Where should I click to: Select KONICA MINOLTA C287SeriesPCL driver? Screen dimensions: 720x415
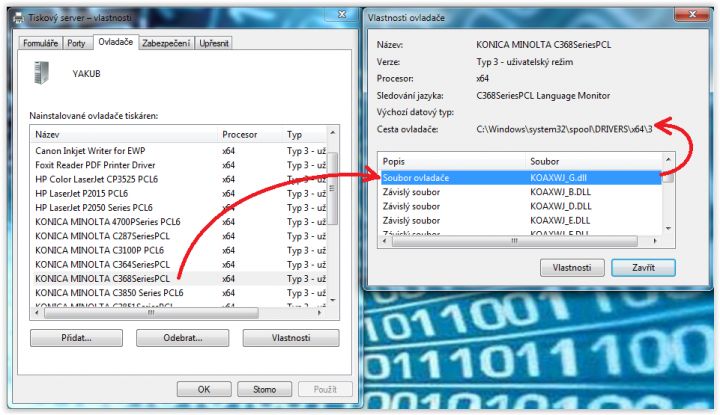tap(180, 236)
